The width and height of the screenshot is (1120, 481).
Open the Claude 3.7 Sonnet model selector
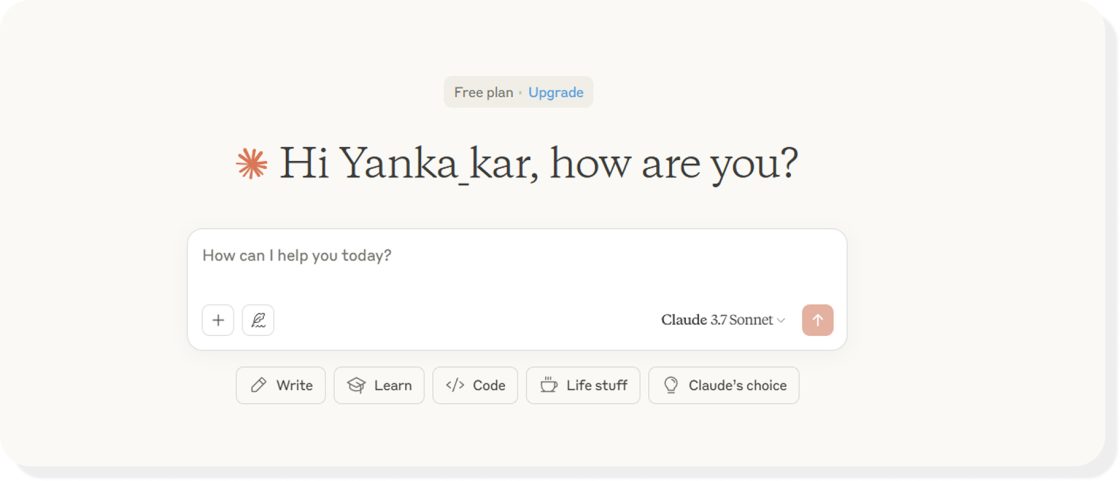click(723, 320)
